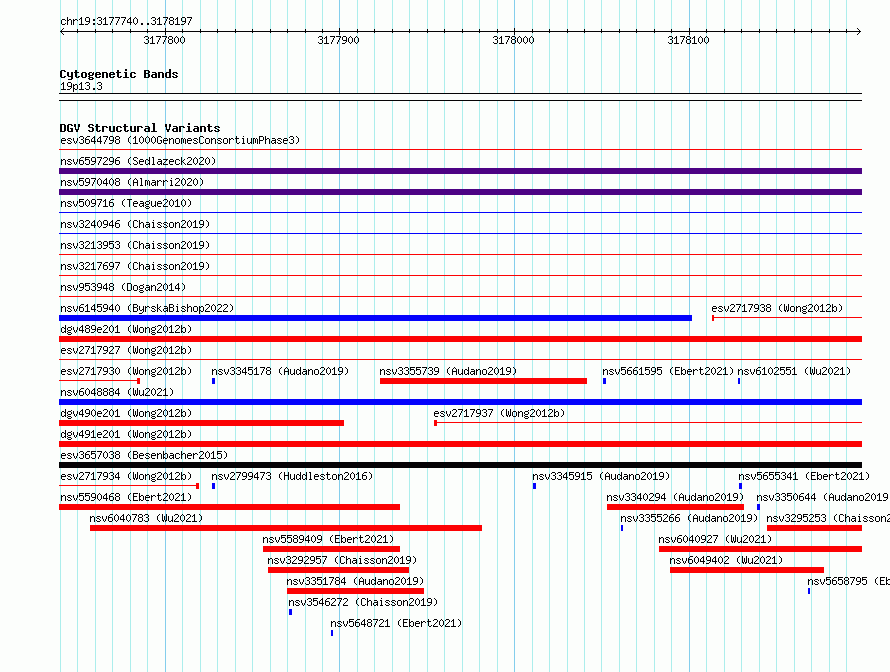
Task: Open the esv2717937 (Wong2012b) variant label
Action: tap(499, 413)
